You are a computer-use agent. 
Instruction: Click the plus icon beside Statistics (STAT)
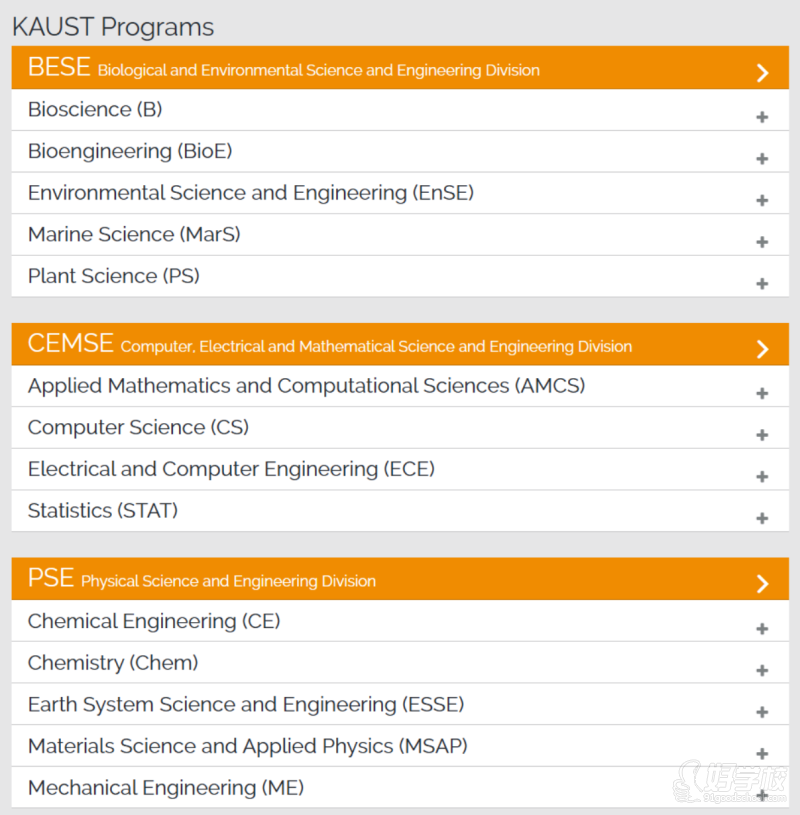(762, 518)
